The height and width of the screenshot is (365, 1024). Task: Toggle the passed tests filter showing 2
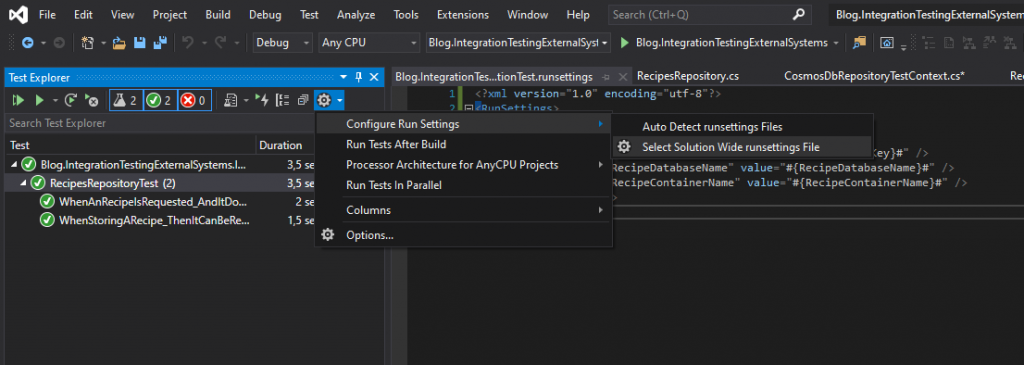click(x=161, y=100)
